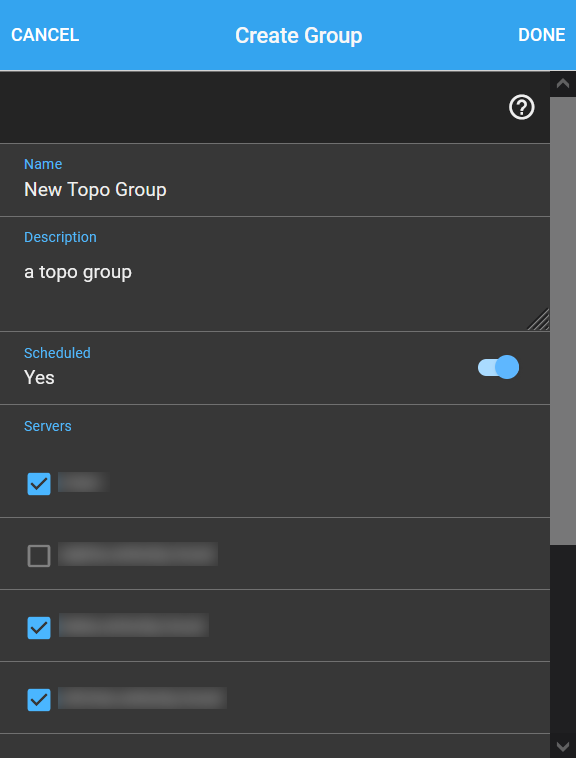576x758 pixels.
Task: Click the Servers section label
Action: coord(48,426)
